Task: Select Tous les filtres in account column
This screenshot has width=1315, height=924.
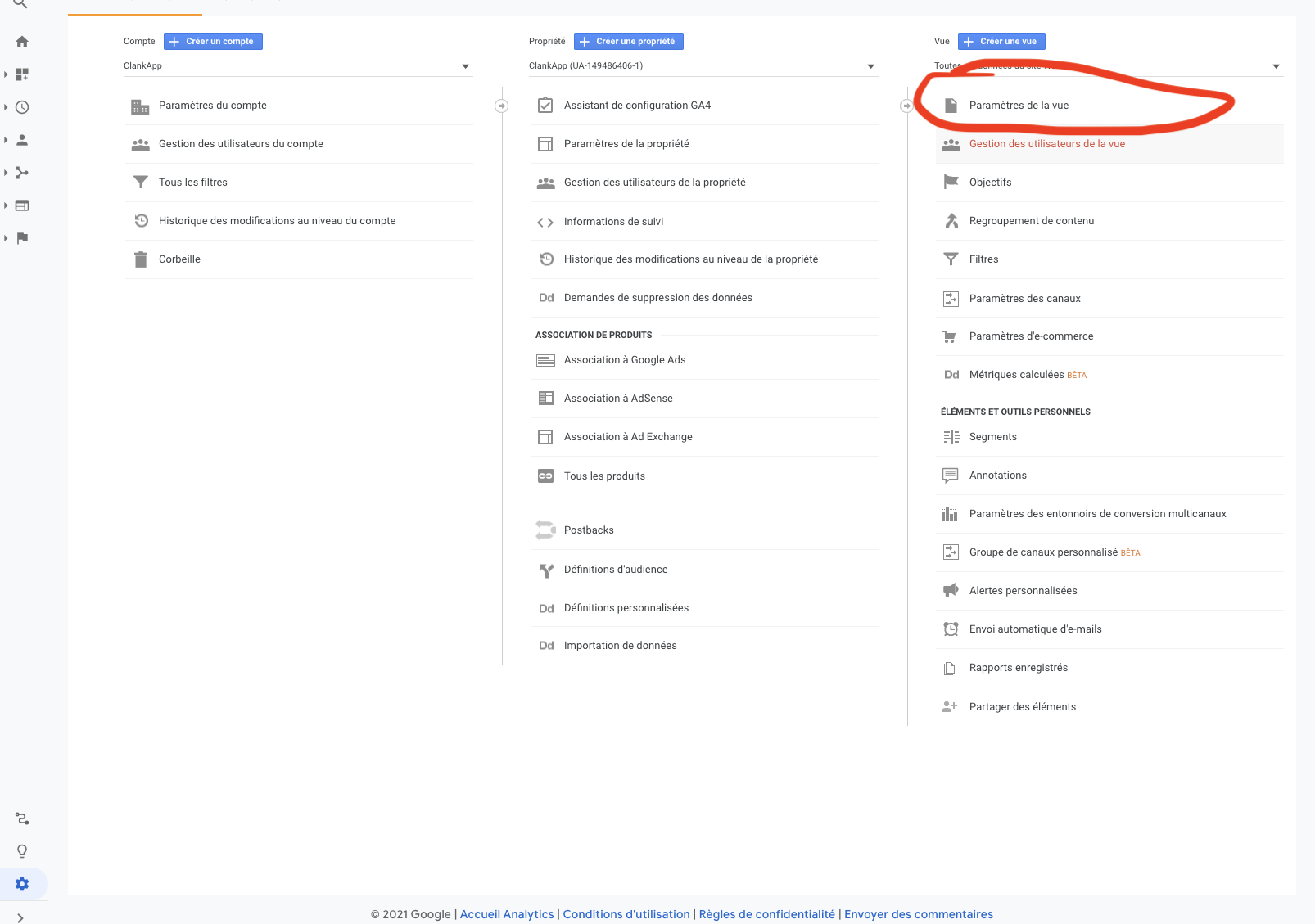Action: [193, 183]
